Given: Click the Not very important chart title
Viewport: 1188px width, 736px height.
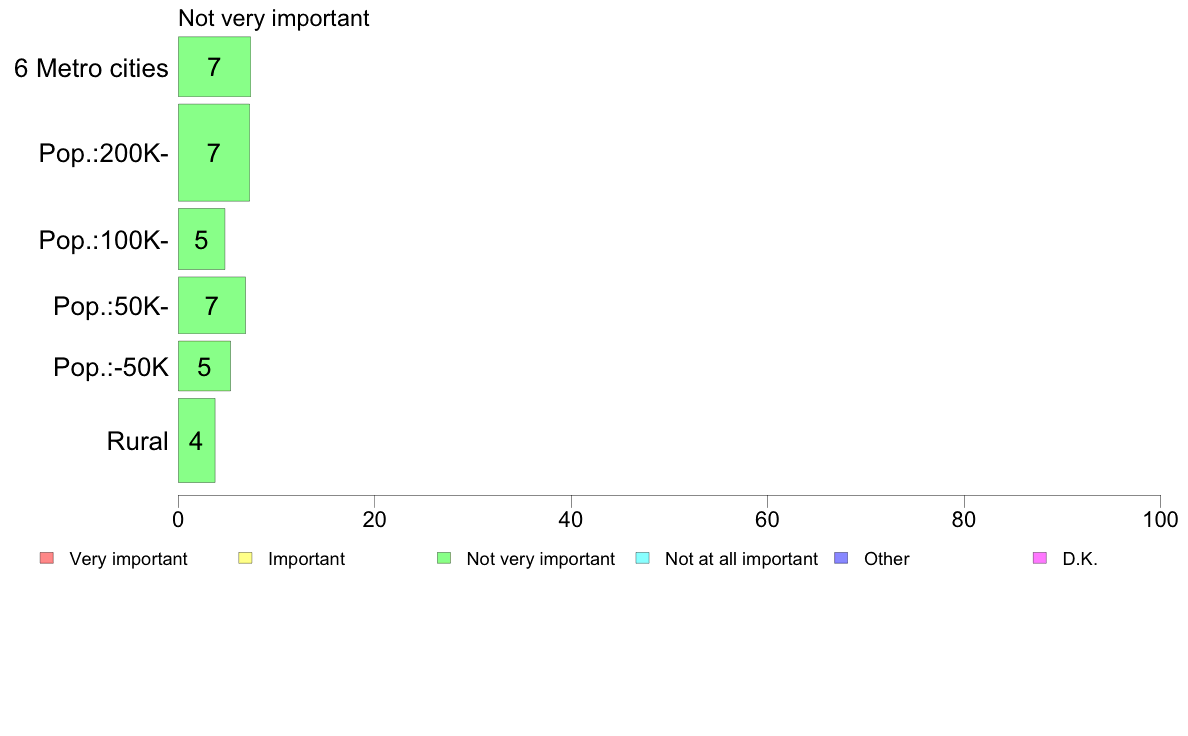Looking at the screenshot, I should point(274,18).
